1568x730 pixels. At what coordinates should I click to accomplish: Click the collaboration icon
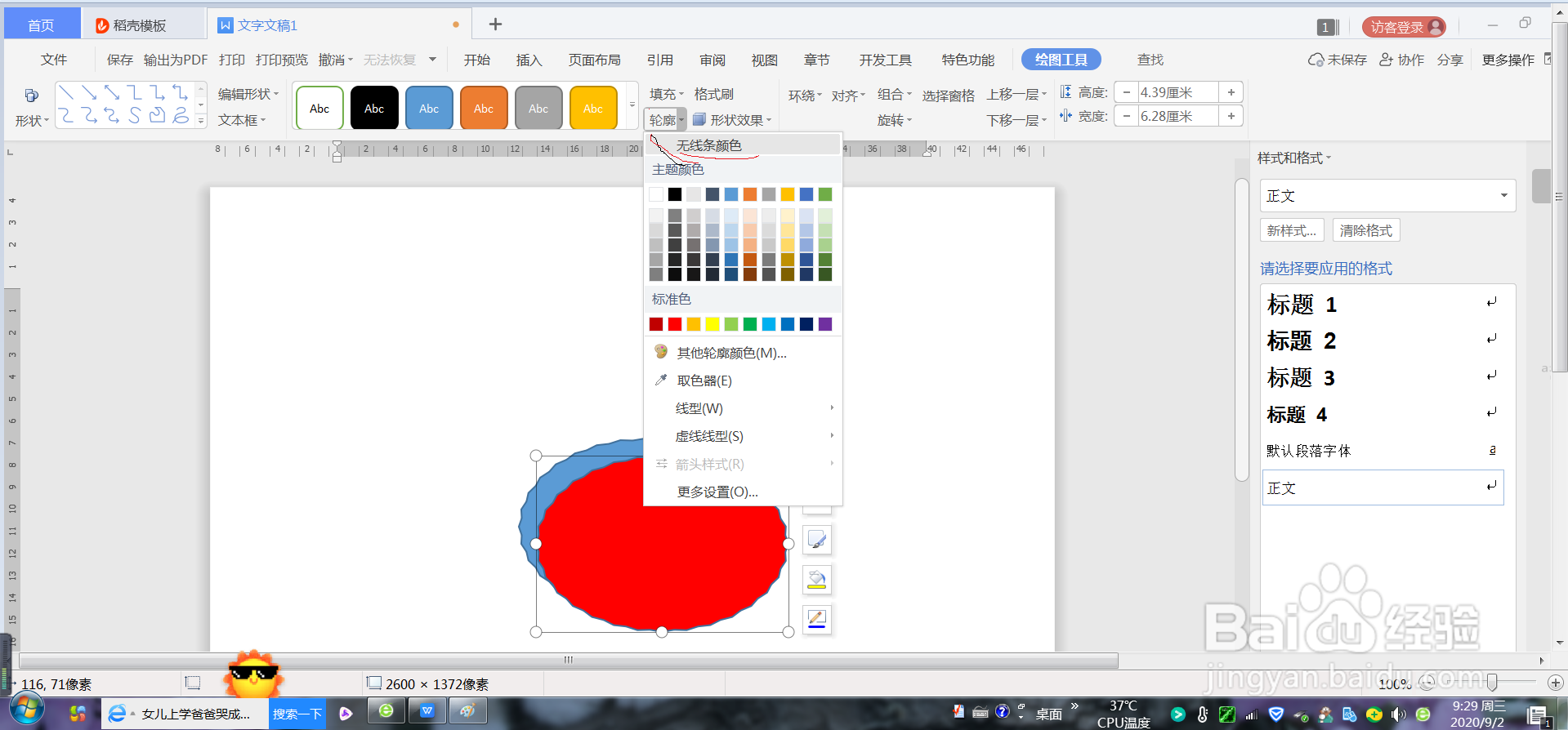point(1386,60)
